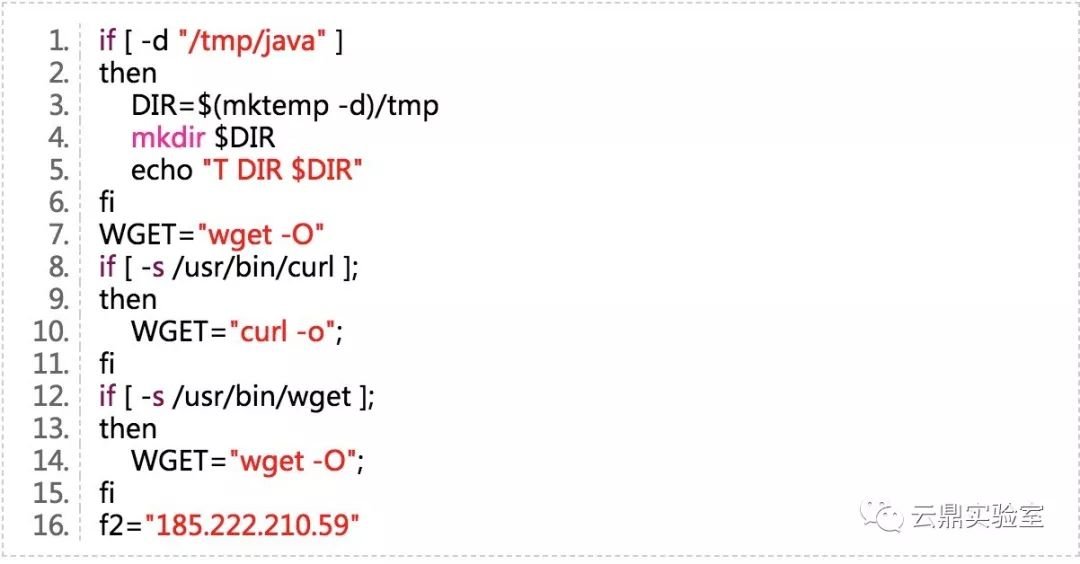
Task: Click the fi keyword on line 6
Action: [107, 202]
